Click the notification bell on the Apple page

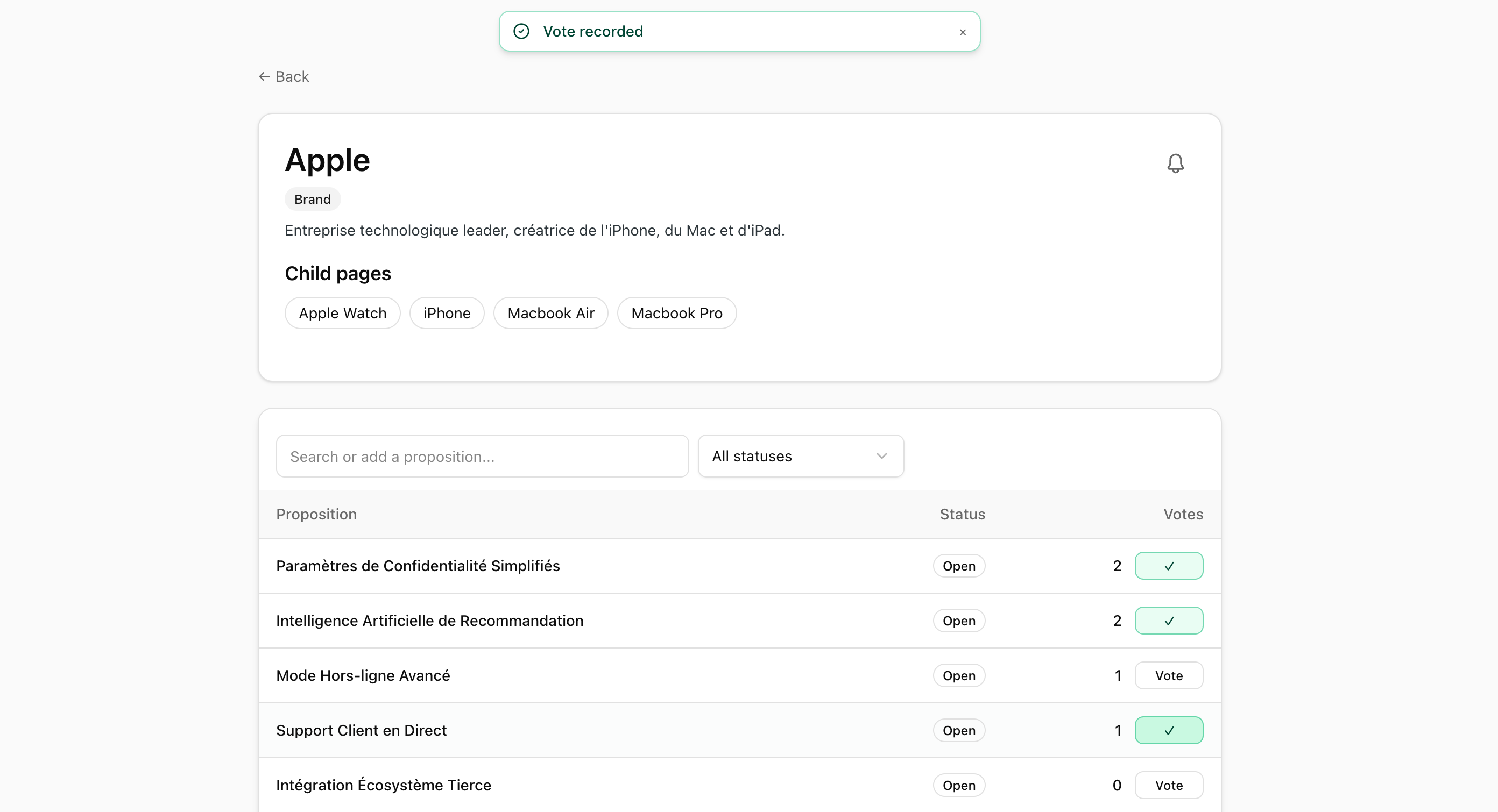pyautogui.click(x=1176, y=163)
